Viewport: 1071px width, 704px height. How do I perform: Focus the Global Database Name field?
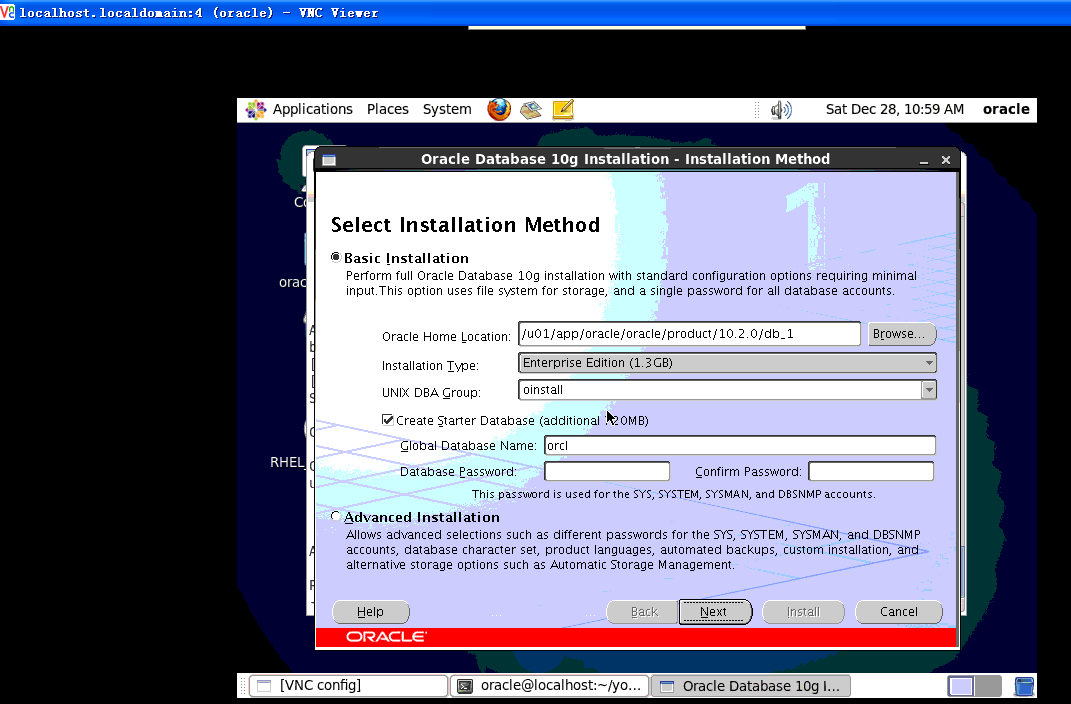[x=740, y=445]
